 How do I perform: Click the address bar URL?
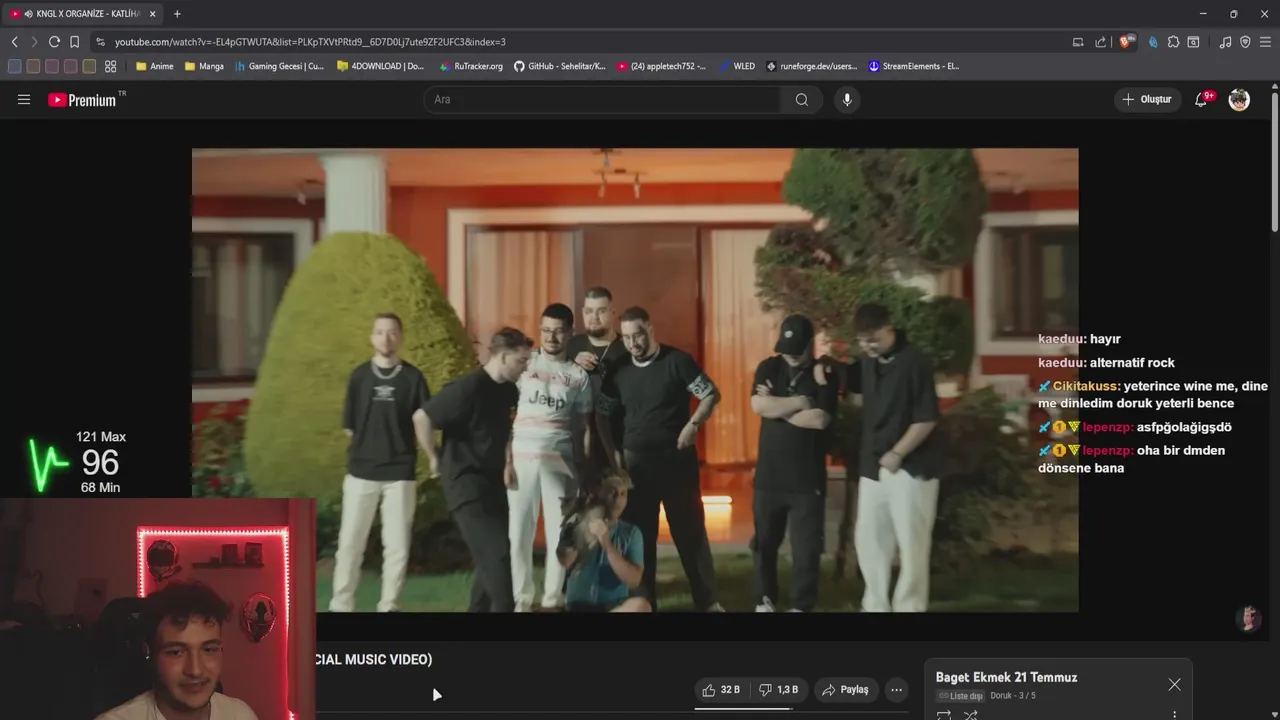click(x=310, y=42)
